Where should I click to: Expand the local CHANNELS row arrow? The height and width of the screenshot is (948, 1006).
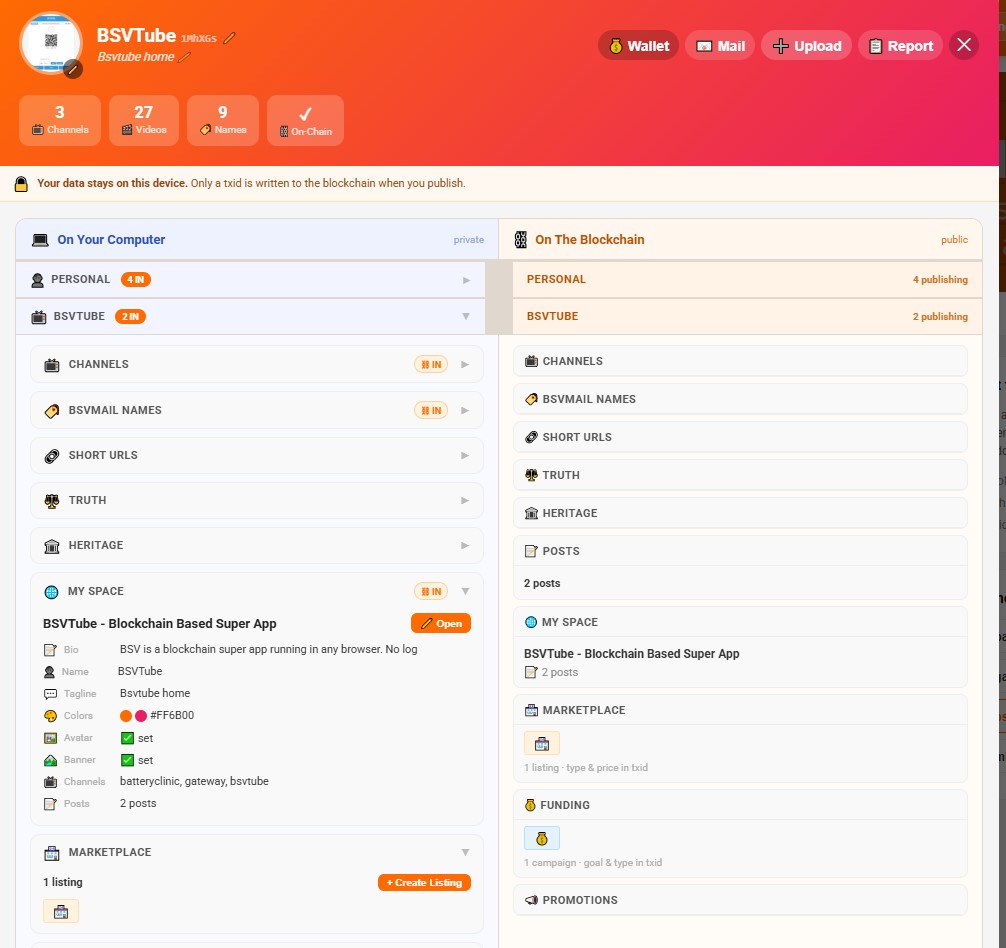tap(465, 364)
